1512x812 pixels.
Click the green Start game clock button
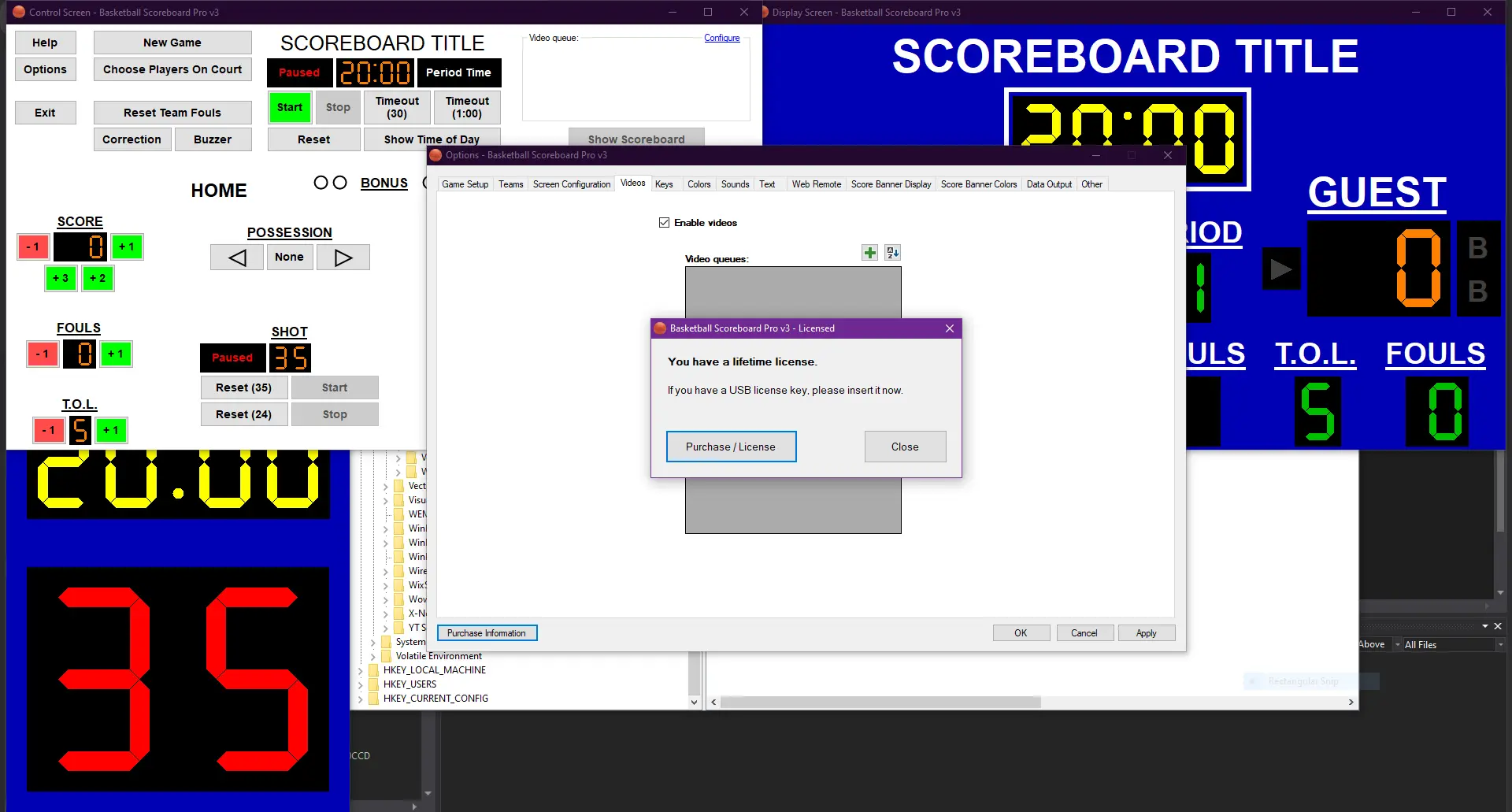(290, 107)
